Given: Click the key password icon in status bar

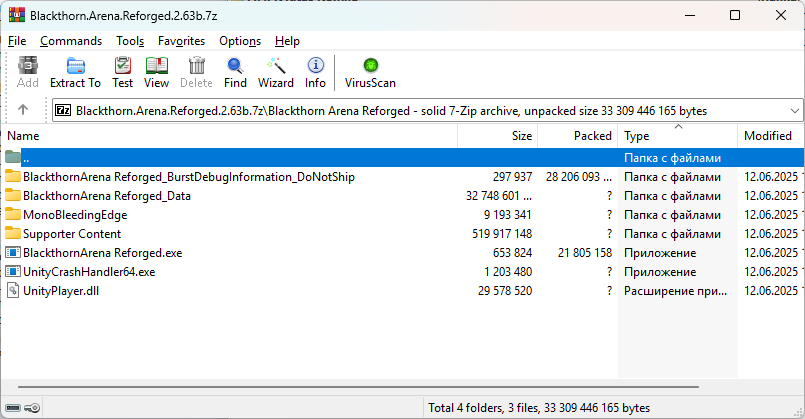Looking at the screenshot, I should [x=32, y=408].
